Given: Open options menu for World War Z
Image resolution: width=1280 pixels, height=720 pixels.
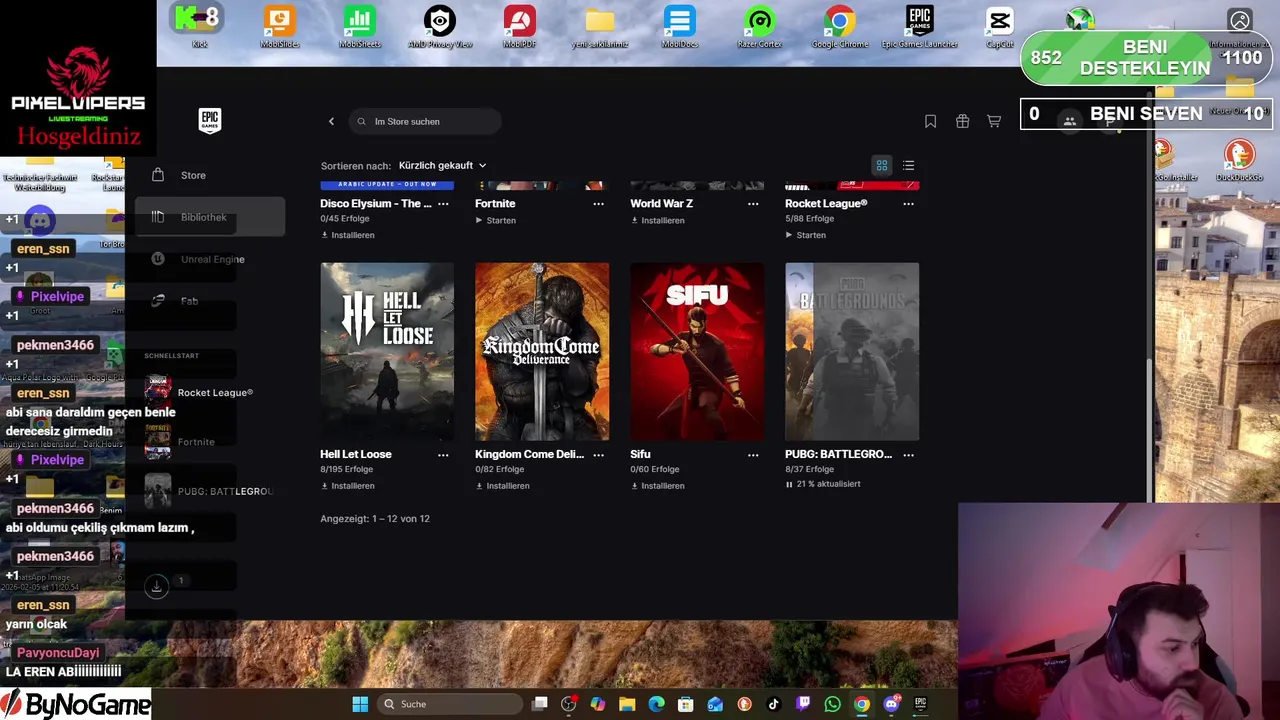Looking at the screenshot, I should pyautogui.click(x=753, y=203).
